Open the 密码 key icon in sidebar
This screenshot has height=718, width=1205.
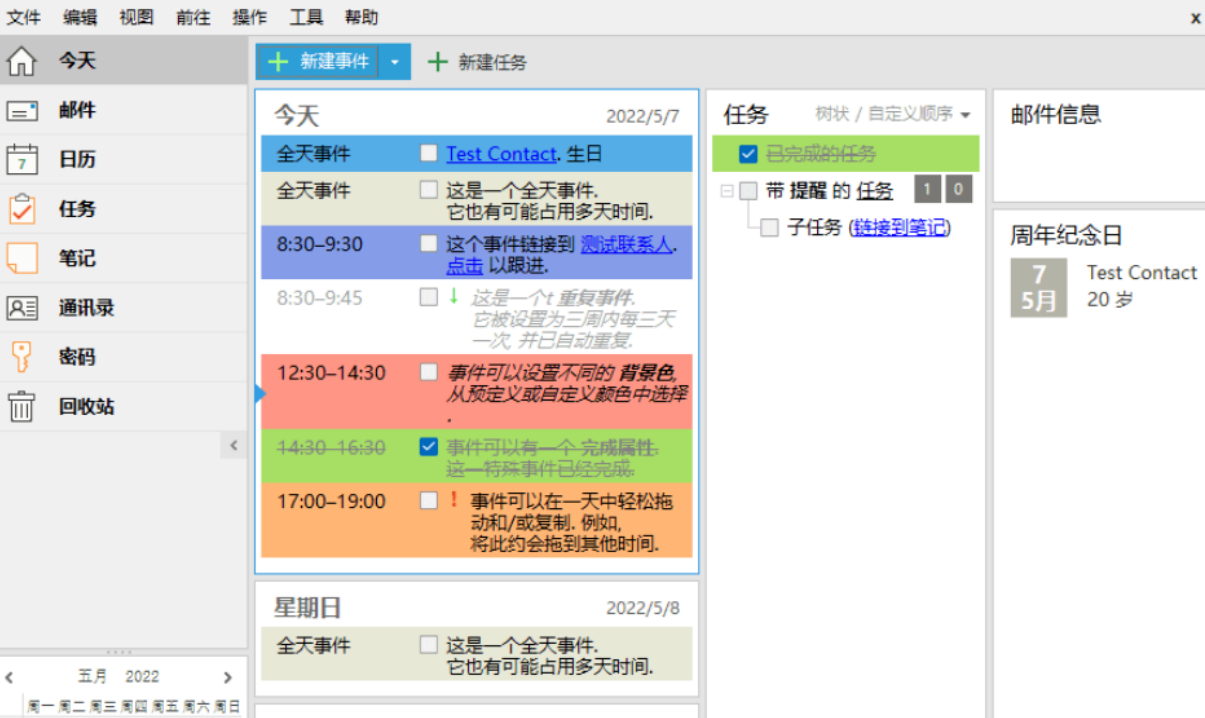point(22,357)
